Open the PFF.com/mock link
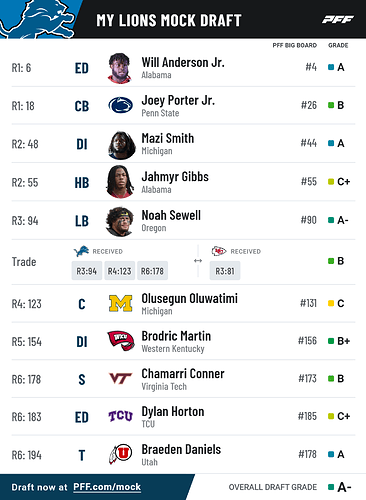 point(107,487)
